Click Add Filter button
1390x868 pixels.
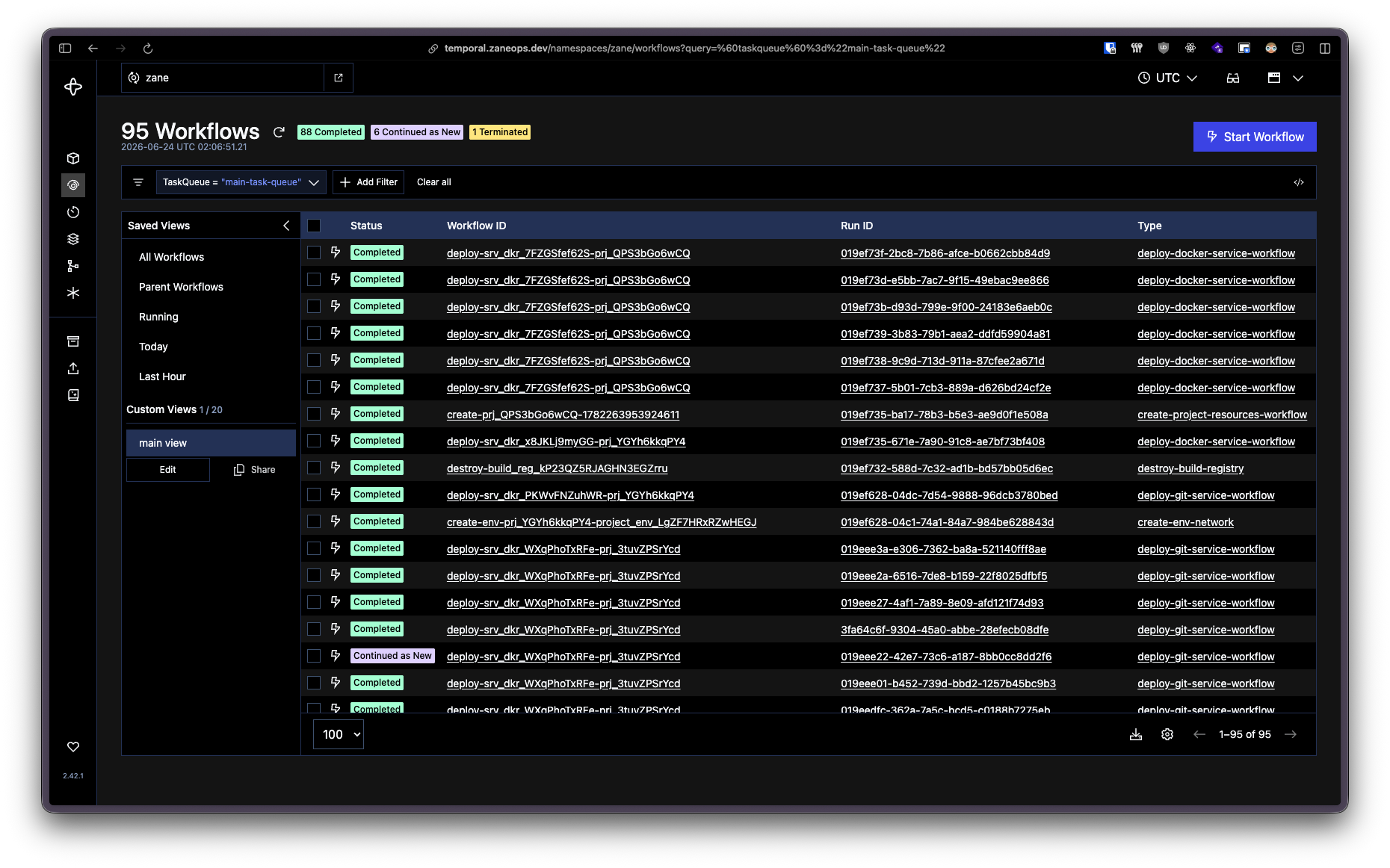368,182
